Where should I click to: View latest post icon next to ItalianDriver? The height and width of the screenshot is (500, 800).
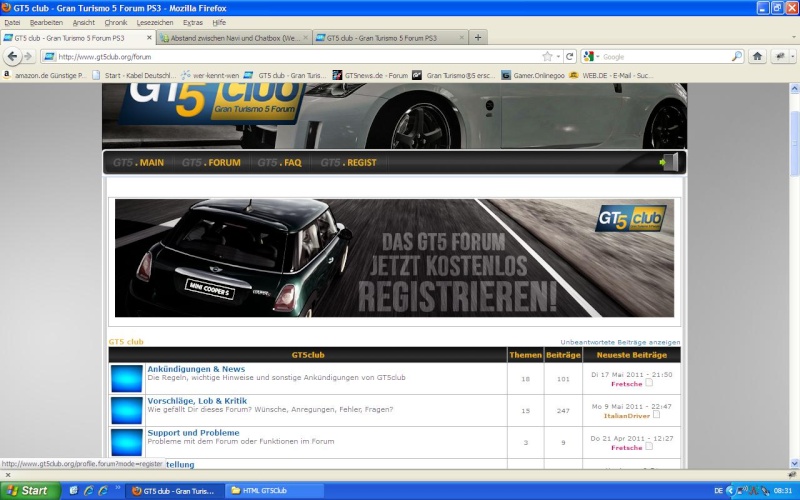pos(656,414)
